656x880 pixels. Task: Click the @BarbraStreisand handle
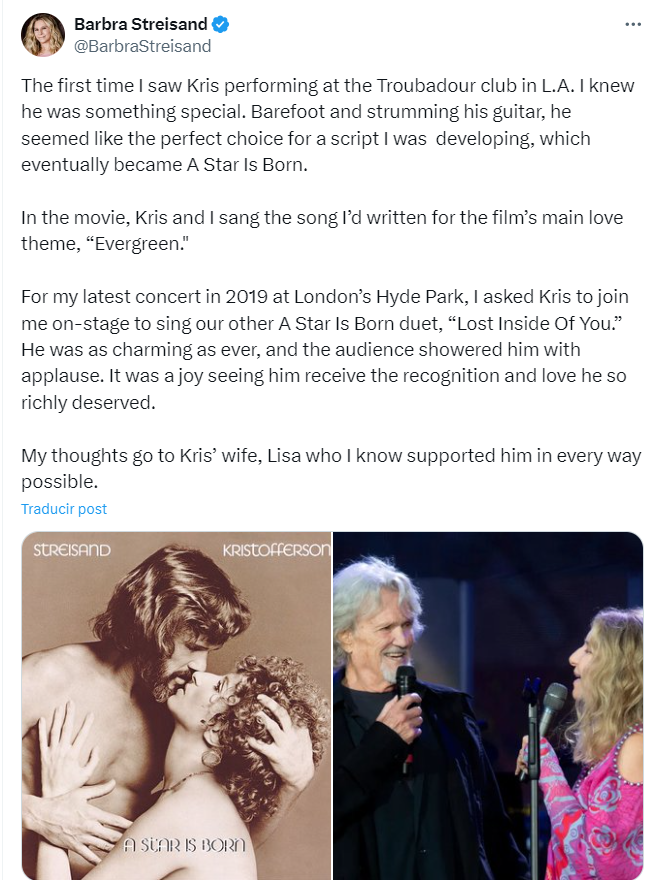(142, 46)
